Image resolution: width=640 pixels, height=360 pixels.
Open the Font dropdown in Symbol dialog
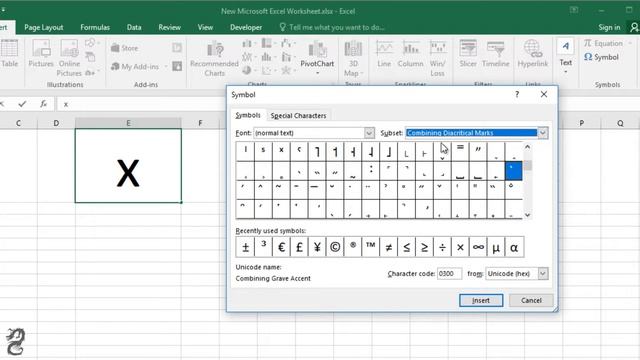(369, 133)
